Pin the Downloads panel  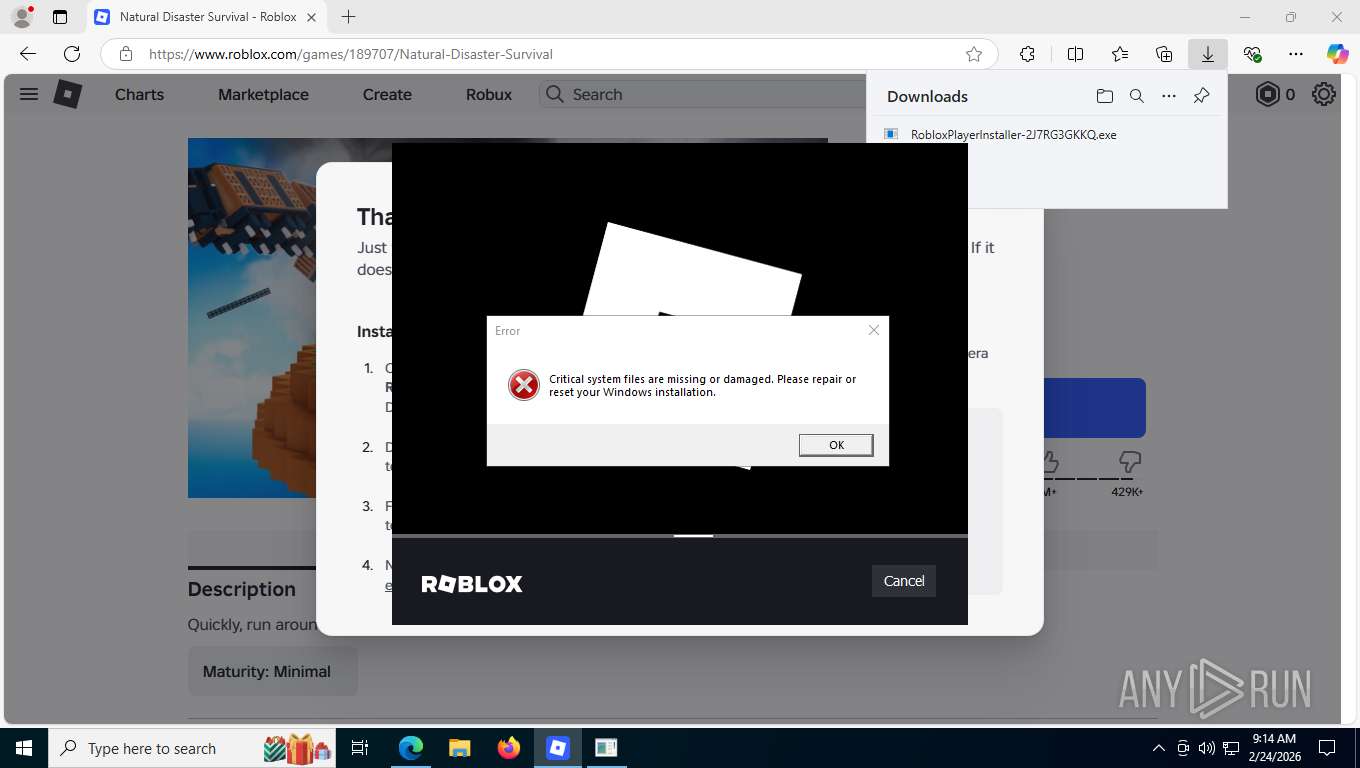pos(1201,96)
